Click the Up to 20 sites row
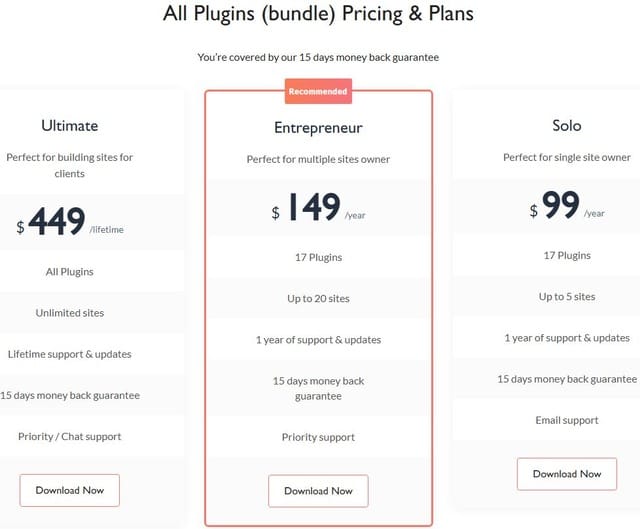Viewport: 640px width, 529px height. pyautogui.click(x=318, y=299)
